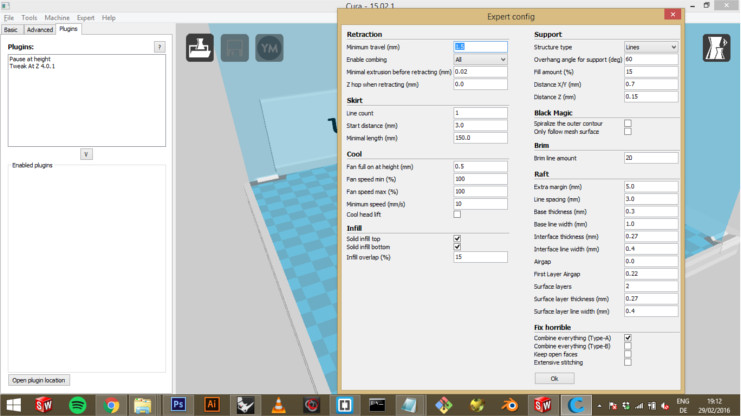Open the File menu
The height and width of the screenshot is (416, 741).
click(x=9, y=17)
